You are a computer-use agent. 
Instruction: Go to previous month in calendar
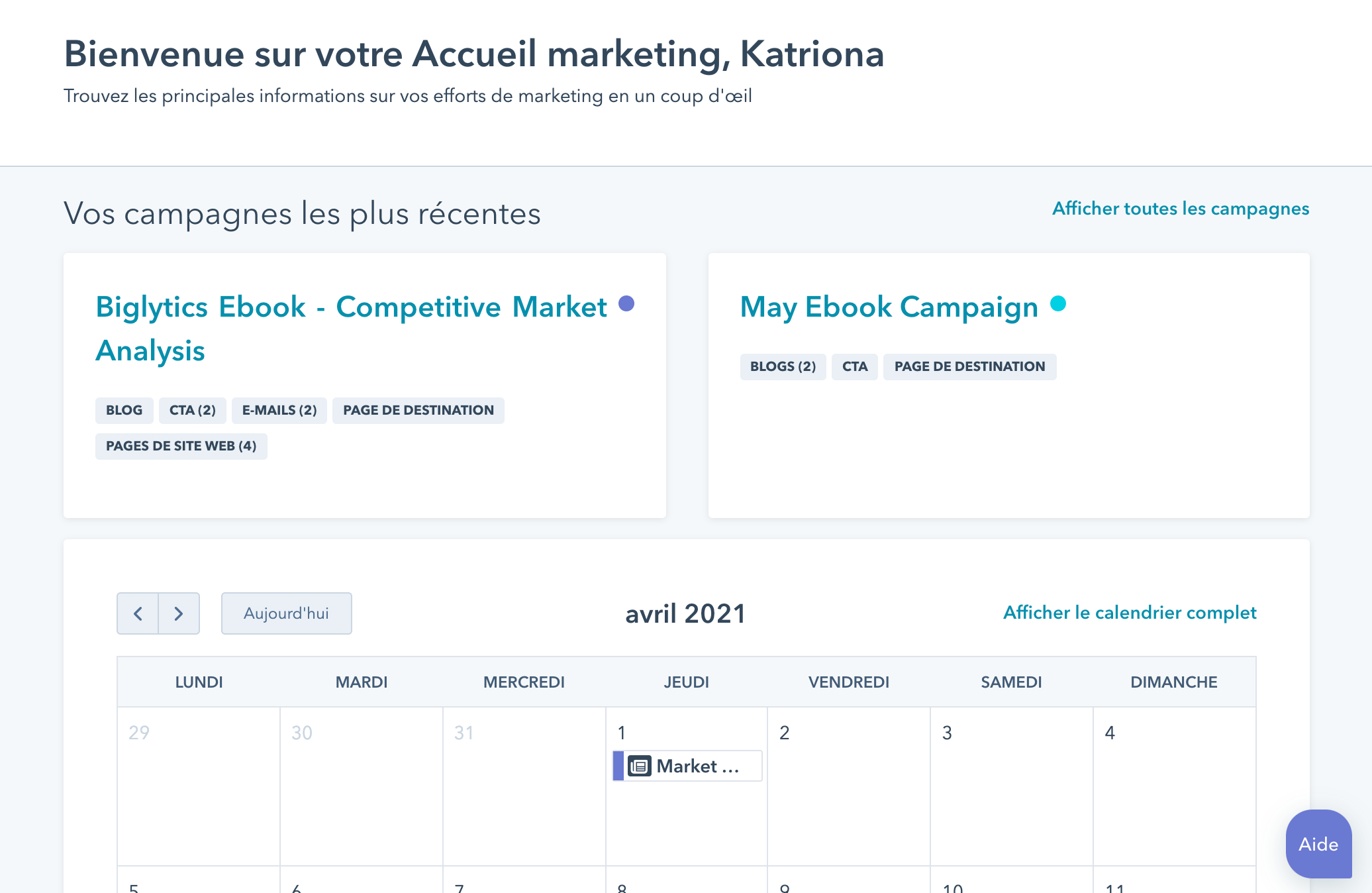[x=138, y=613]
